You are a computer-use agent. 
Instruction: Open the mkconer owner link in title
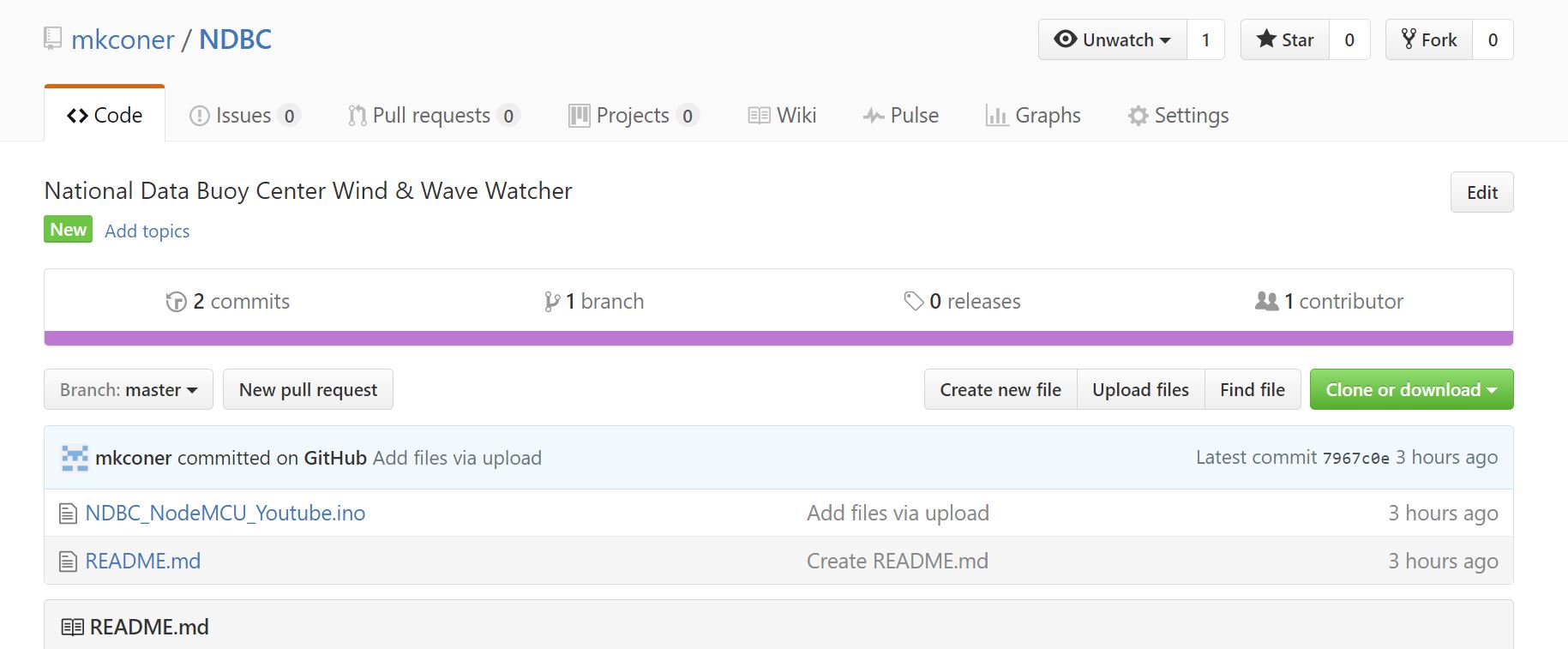pos(123,39)
